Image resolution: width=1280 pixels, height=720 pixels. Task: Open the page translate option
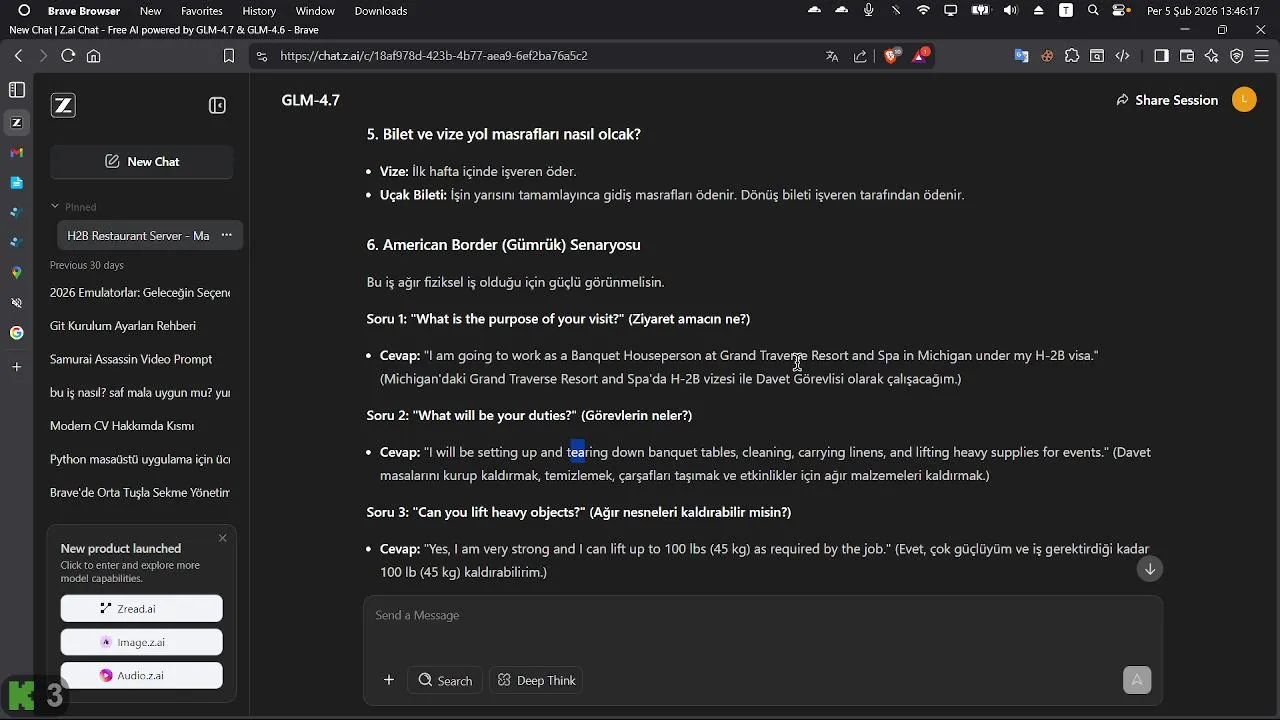pos(832,56)
